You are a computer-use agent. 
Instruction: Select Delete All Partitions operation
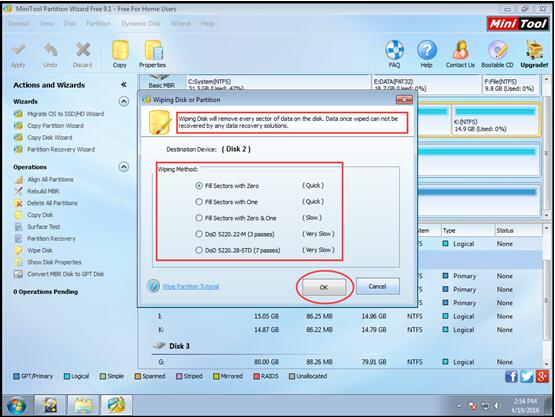(46, 203)
